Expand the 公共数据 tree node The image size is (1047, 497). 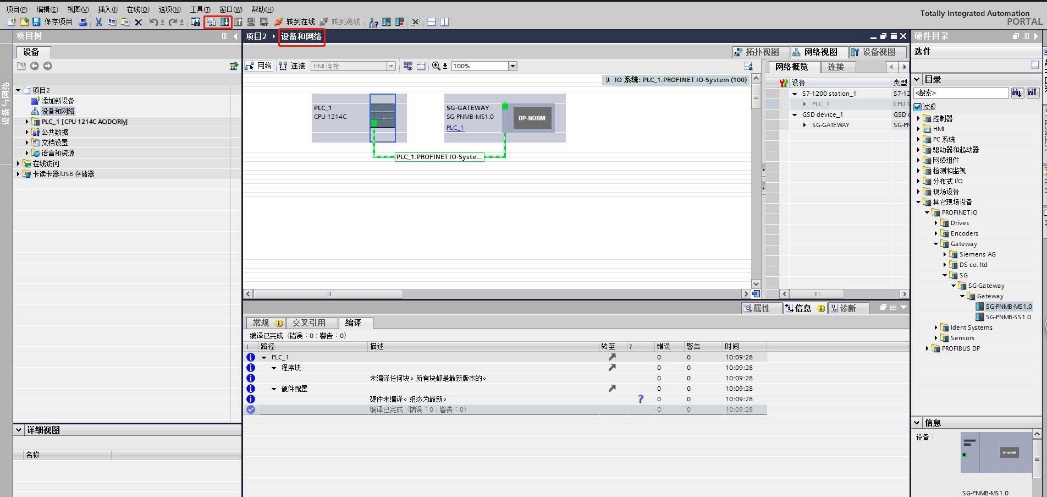click(x=27, y=132)
